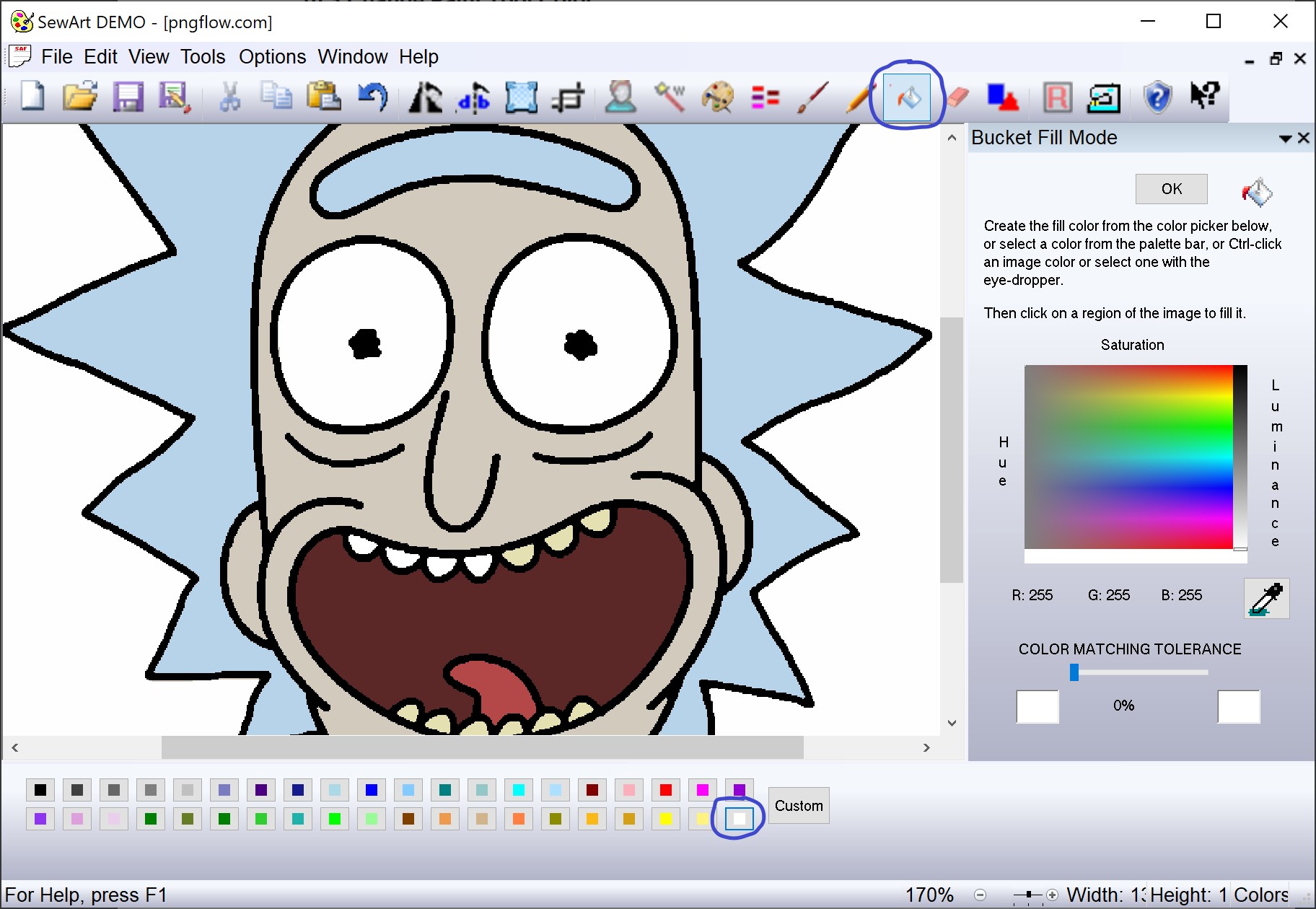Choose the cyan palette swatch
This screenshot has width=1316, height=909.
pyautogui.click(x=519, y=790)
